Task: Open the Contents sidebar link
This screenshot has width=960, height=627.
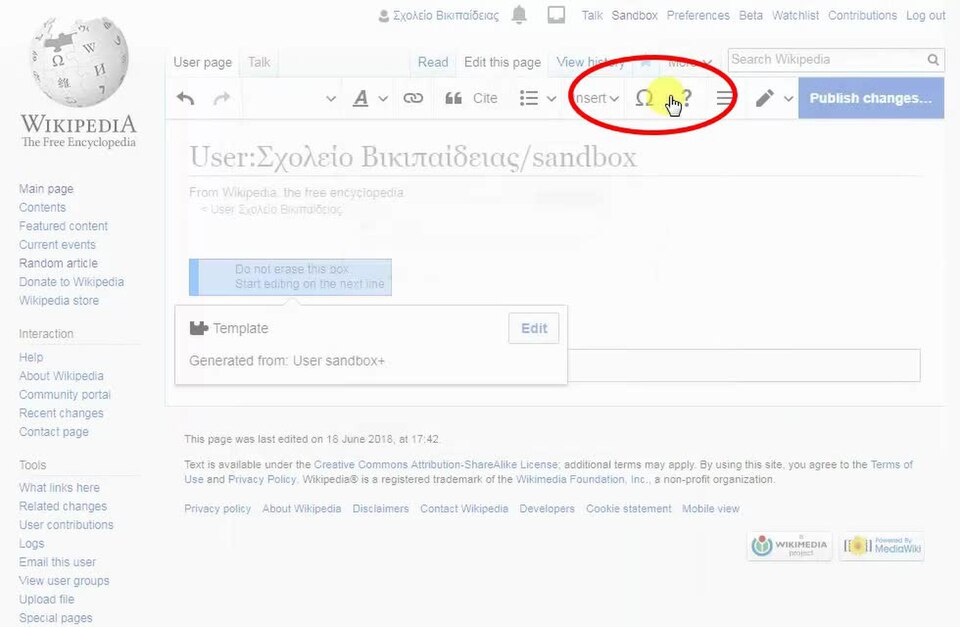Action: [x=42, y=208]
